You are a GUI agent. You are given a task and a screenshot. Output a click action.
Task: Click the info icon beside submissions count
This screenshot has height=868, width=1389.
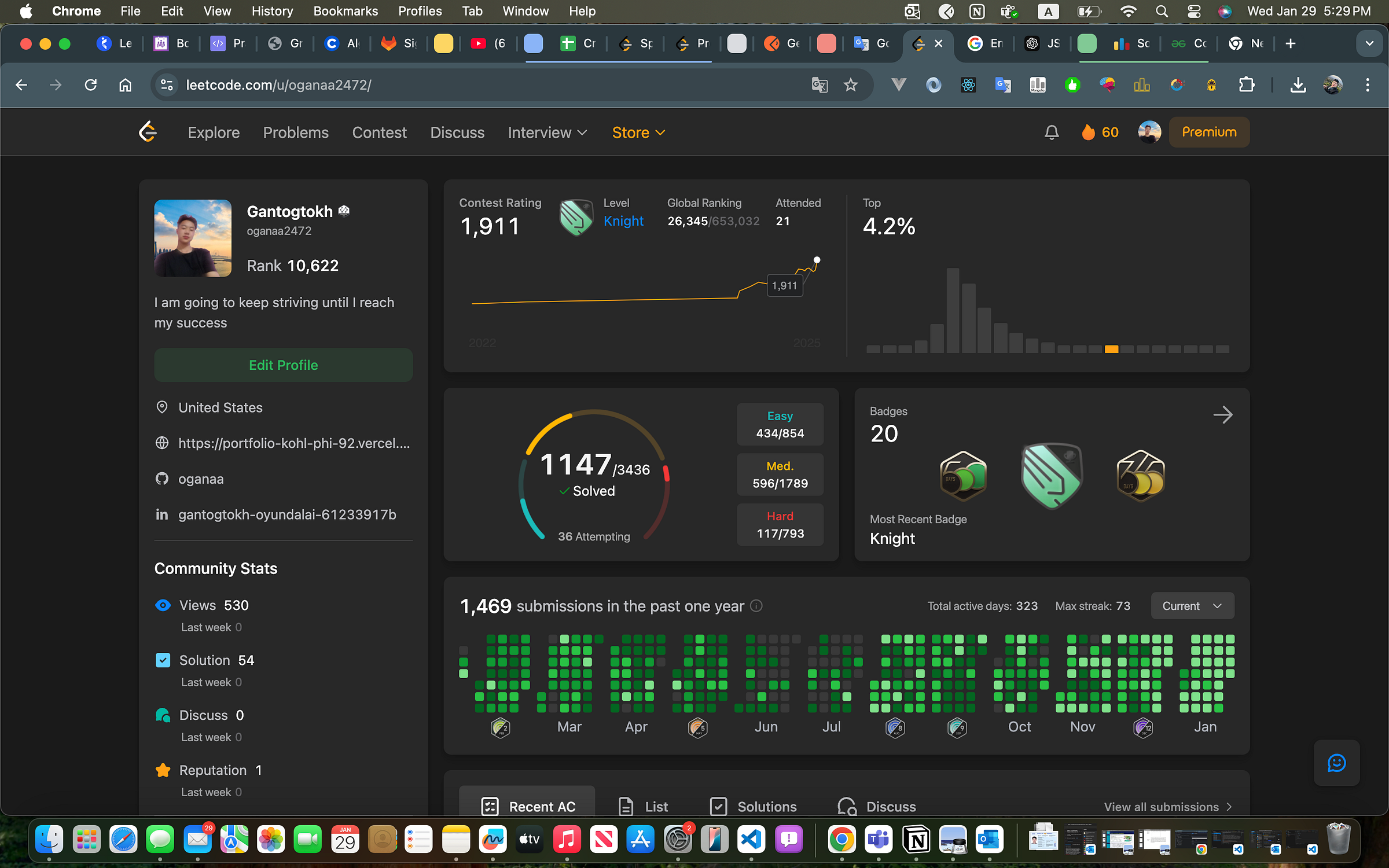756,606
